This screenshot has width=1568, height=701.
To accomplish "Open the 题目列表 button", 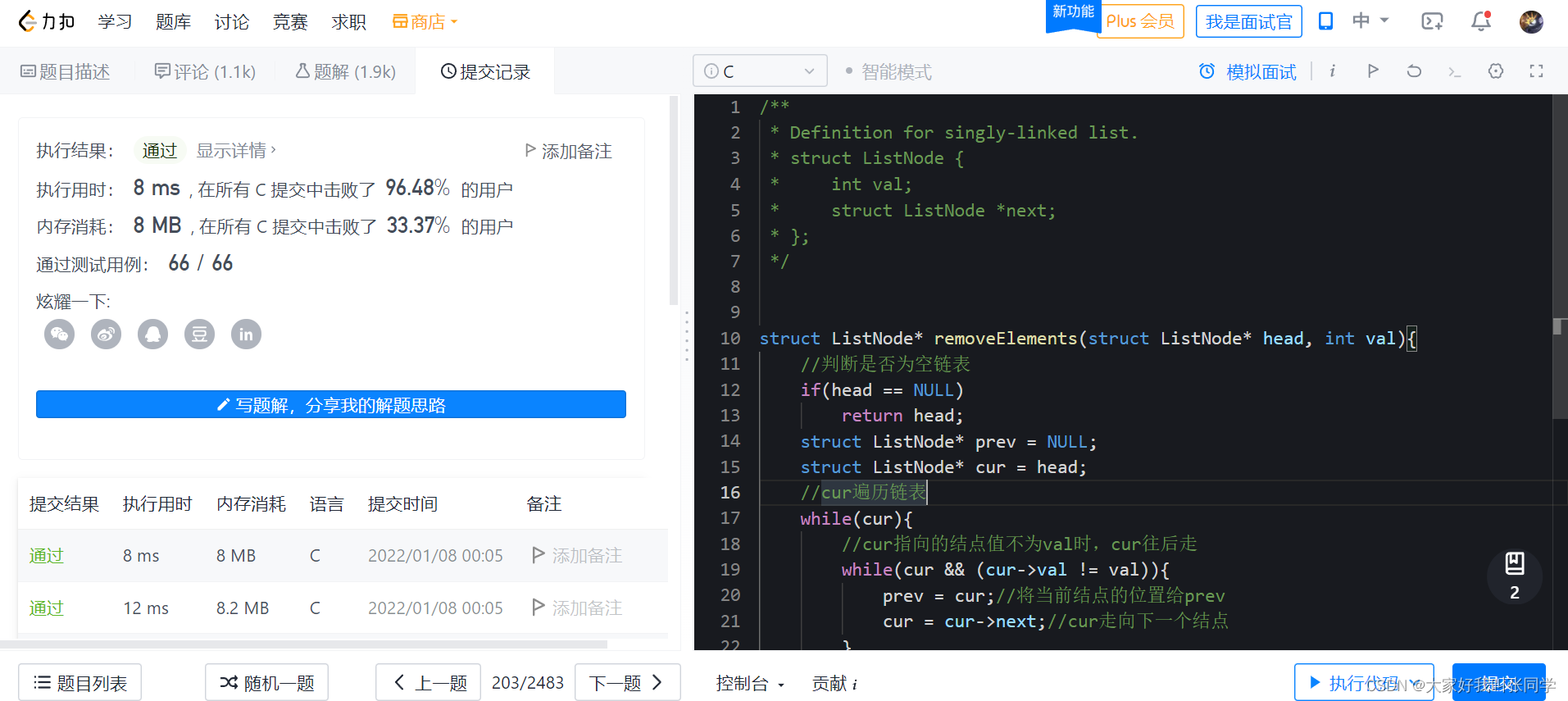I will tap(80, 682).
